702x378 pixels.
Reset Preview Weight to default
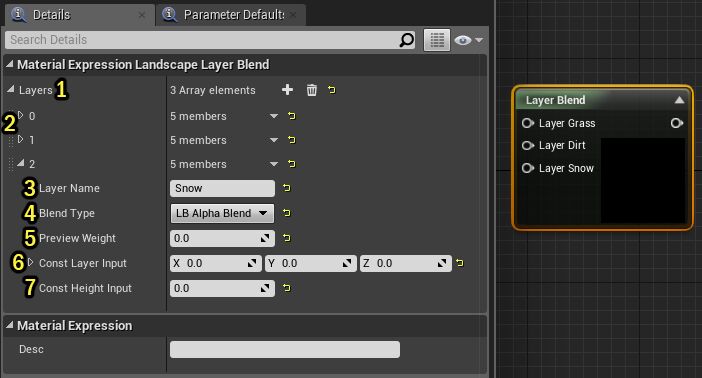287,238
